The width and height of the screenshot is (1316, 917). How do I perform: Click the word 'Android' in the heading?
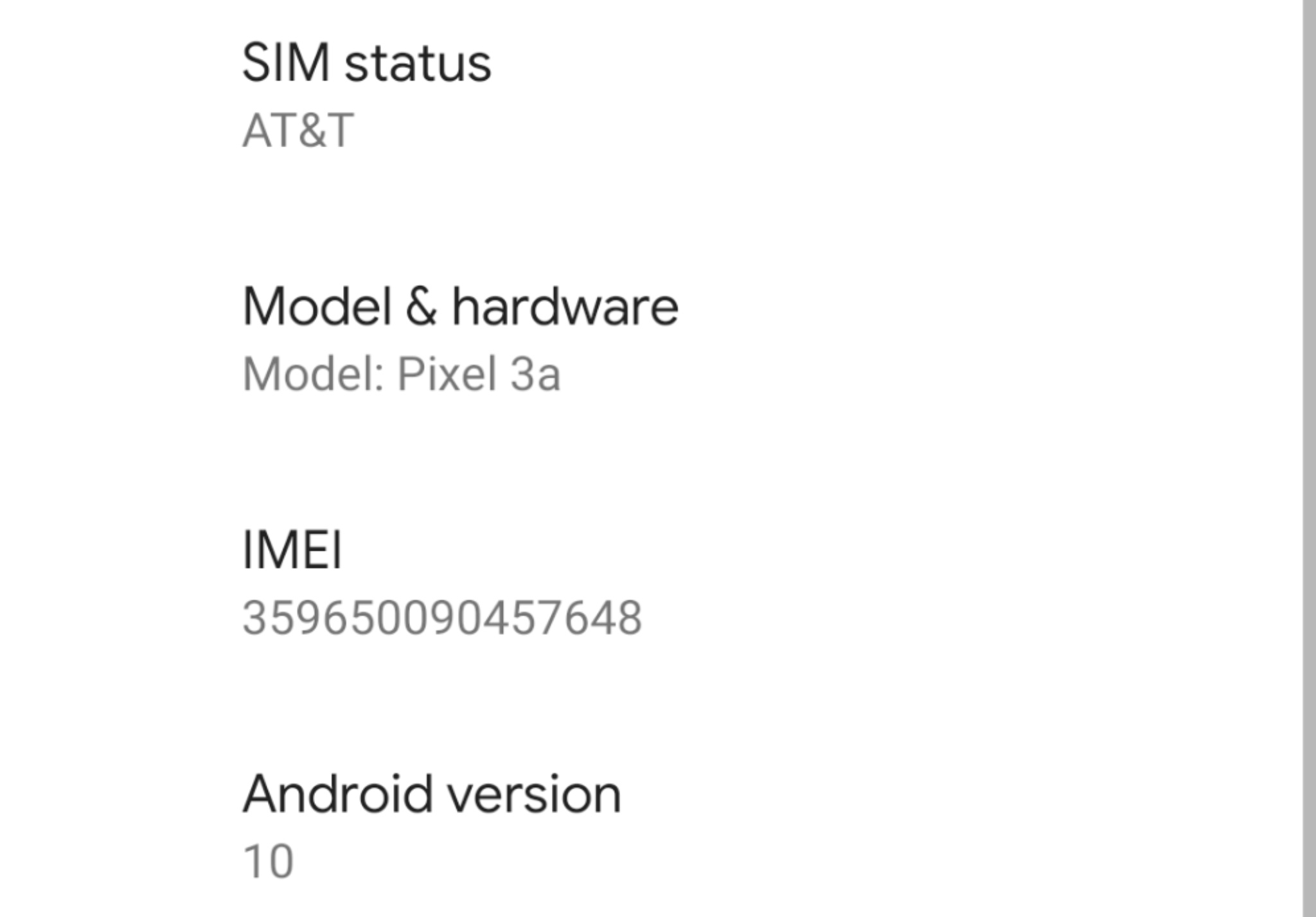coord(337,794)
